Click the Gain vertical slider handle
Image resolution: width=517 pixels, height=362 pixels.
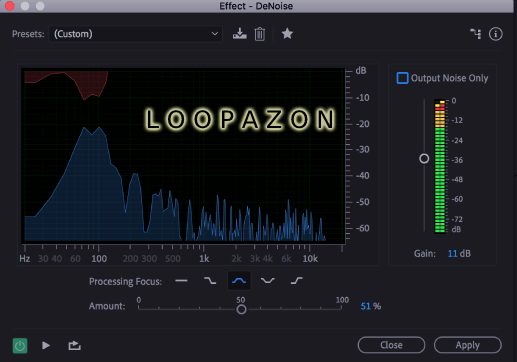(x=424, y=158)
